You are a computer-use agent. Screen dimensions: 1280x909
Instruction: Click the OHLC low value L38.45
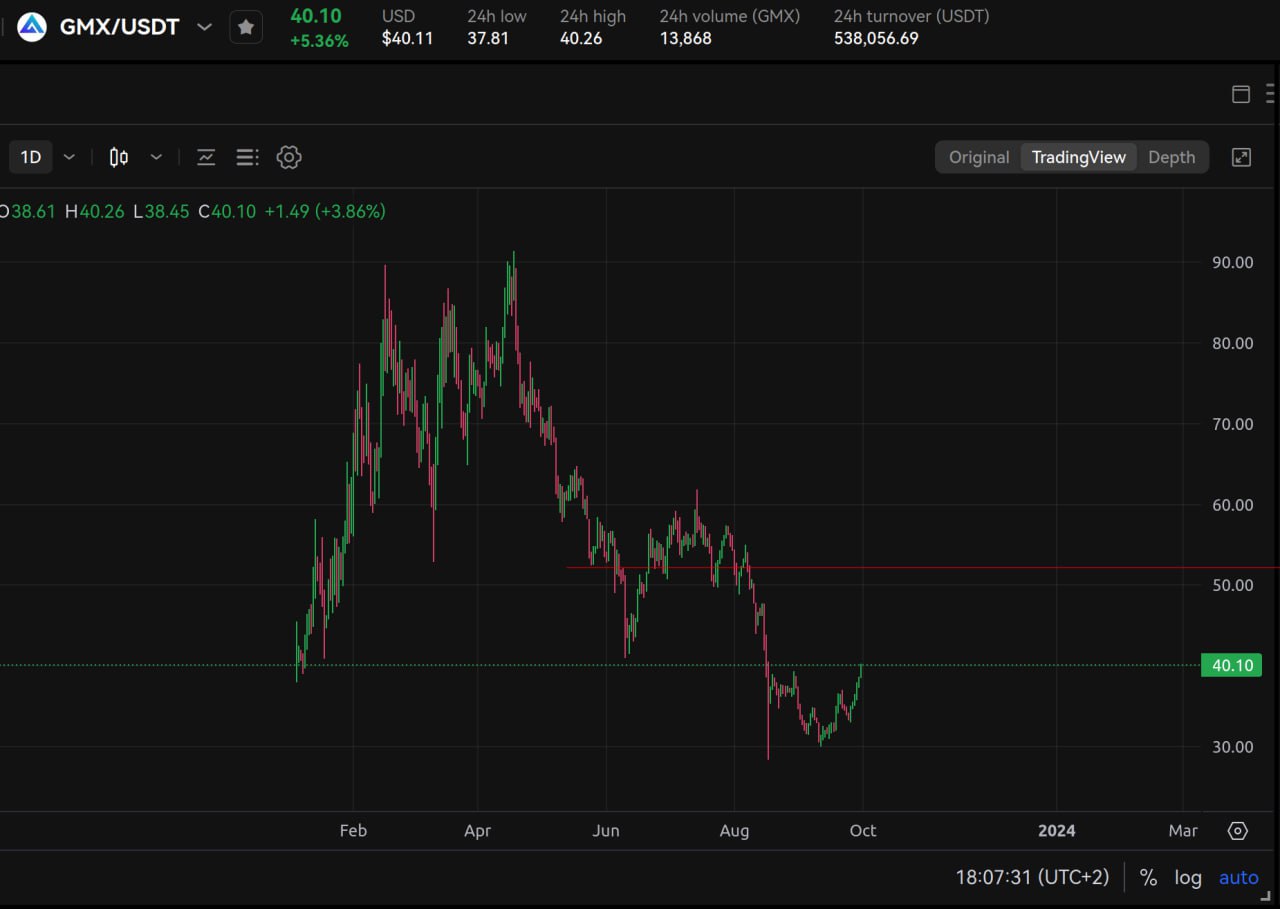click(161, 212)
